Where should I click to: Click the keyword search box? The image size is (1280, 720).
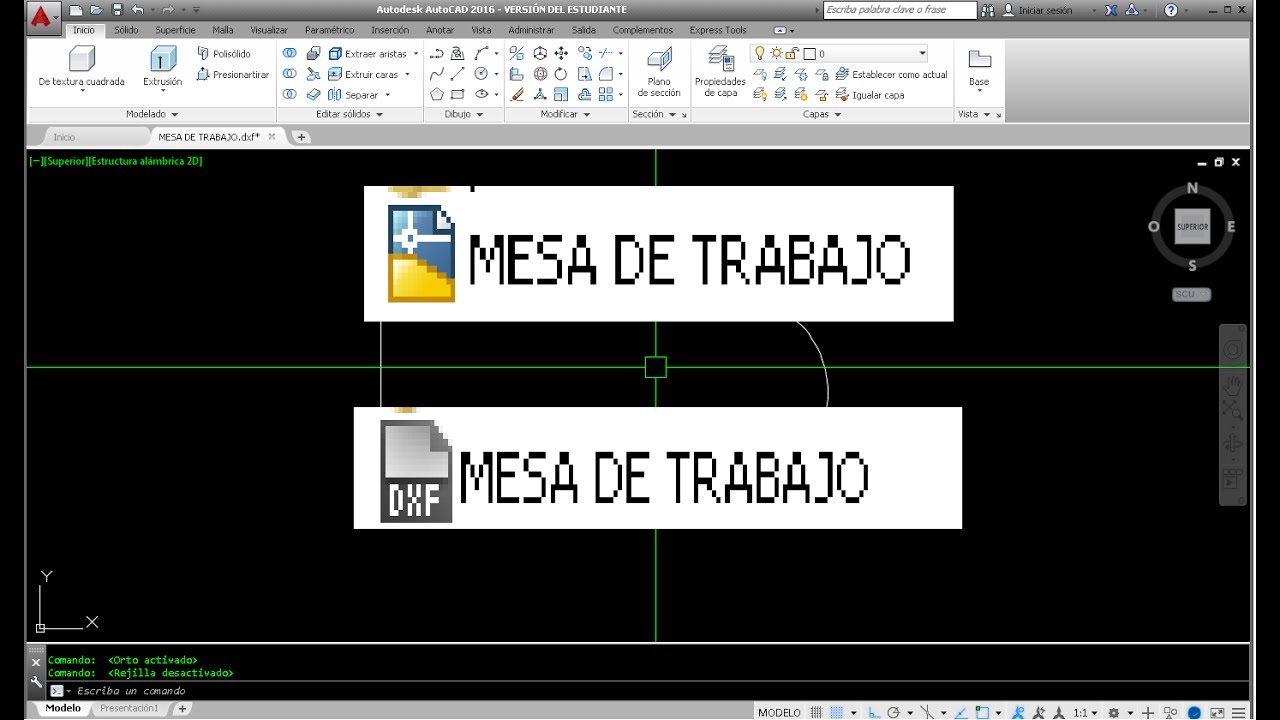click(x=900, y=10)
